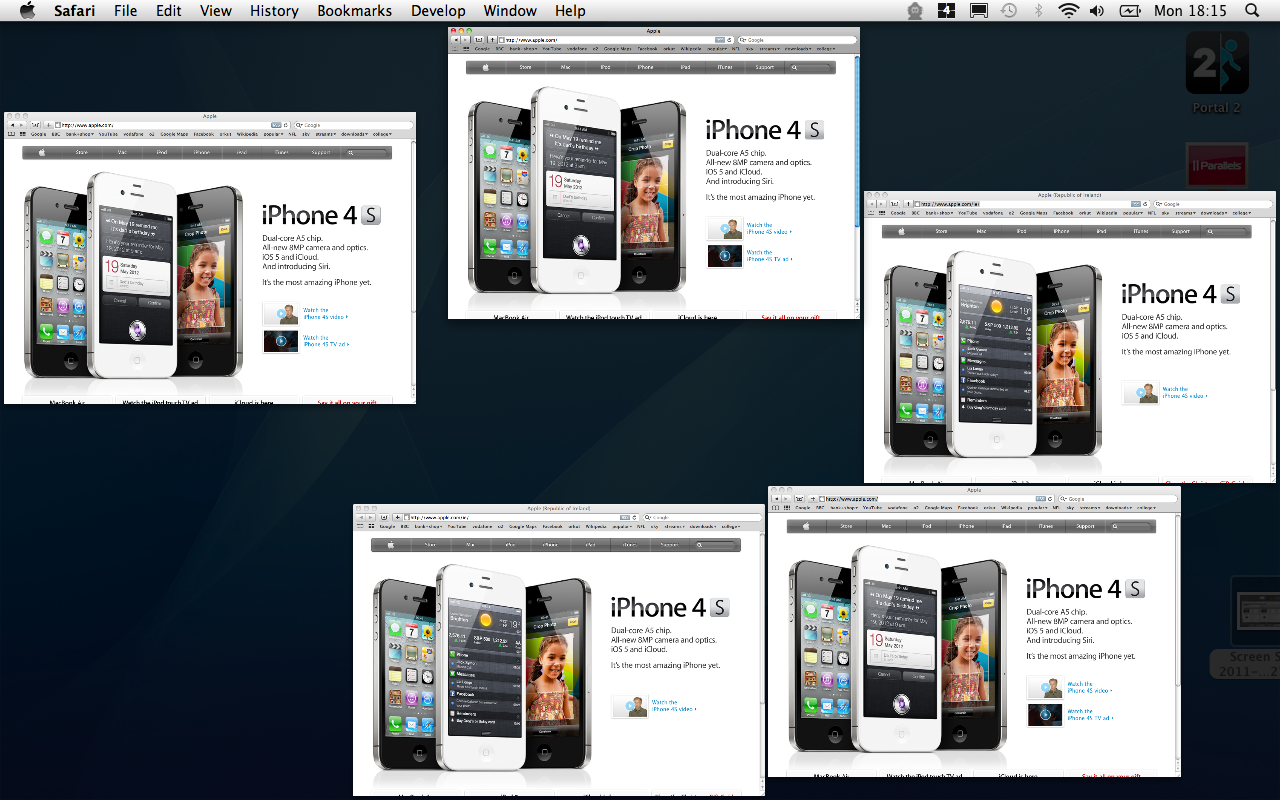Click Back arrow in bottom-right Safari window
The height and width of the screenshot is (800, 1280).
pos(775,499)
